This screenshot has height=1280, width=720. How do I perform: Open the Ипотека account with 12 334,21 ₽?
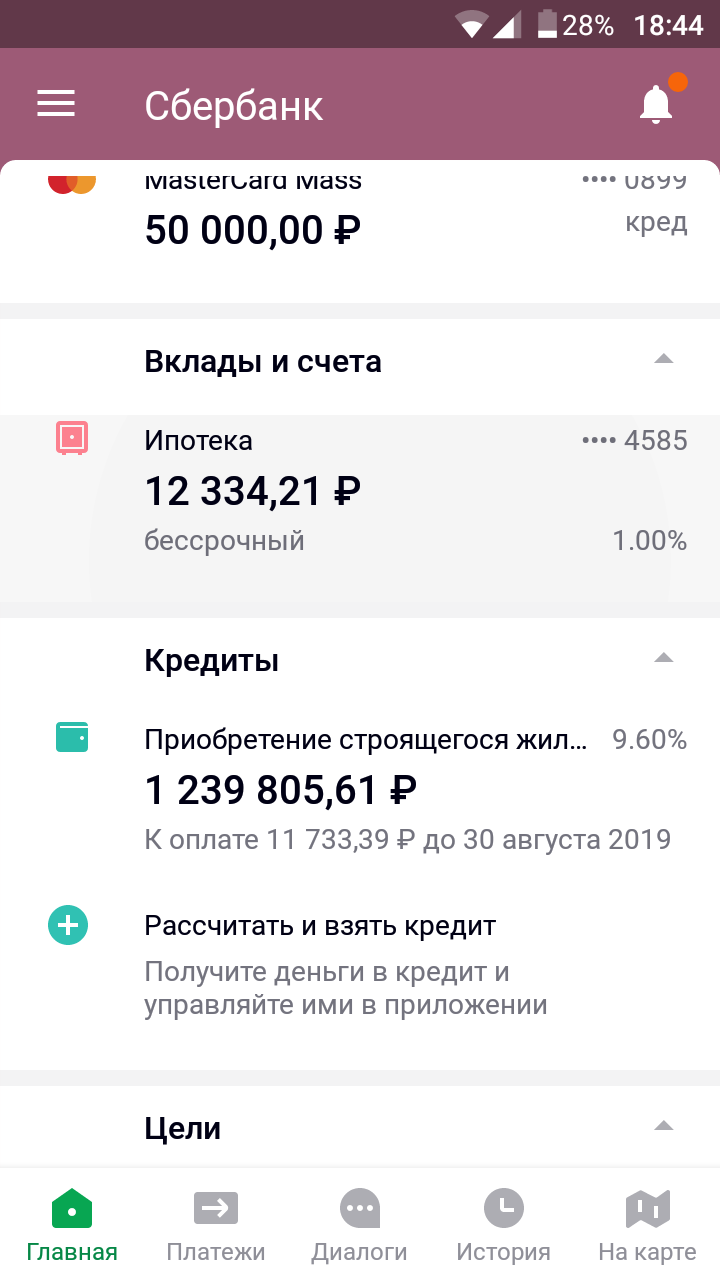pos(360,492)
